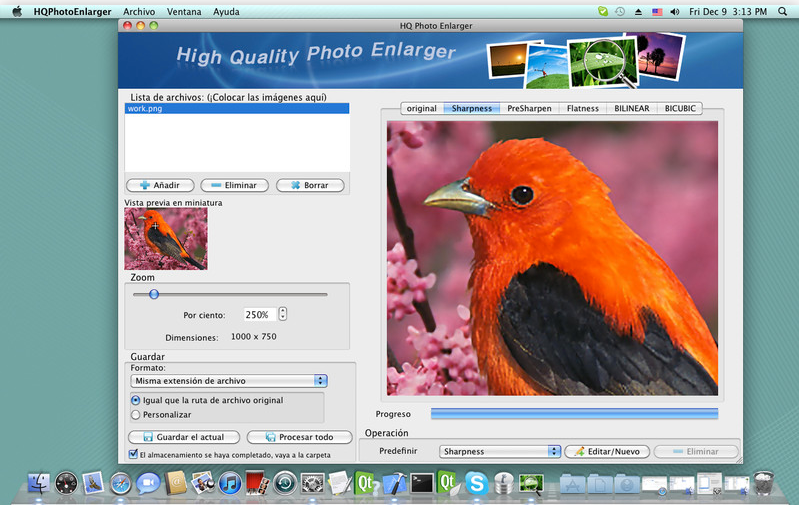Open the HQPhotoEnlarger application menu
This screenshot has height=505, width=799.
click(72, 11)
